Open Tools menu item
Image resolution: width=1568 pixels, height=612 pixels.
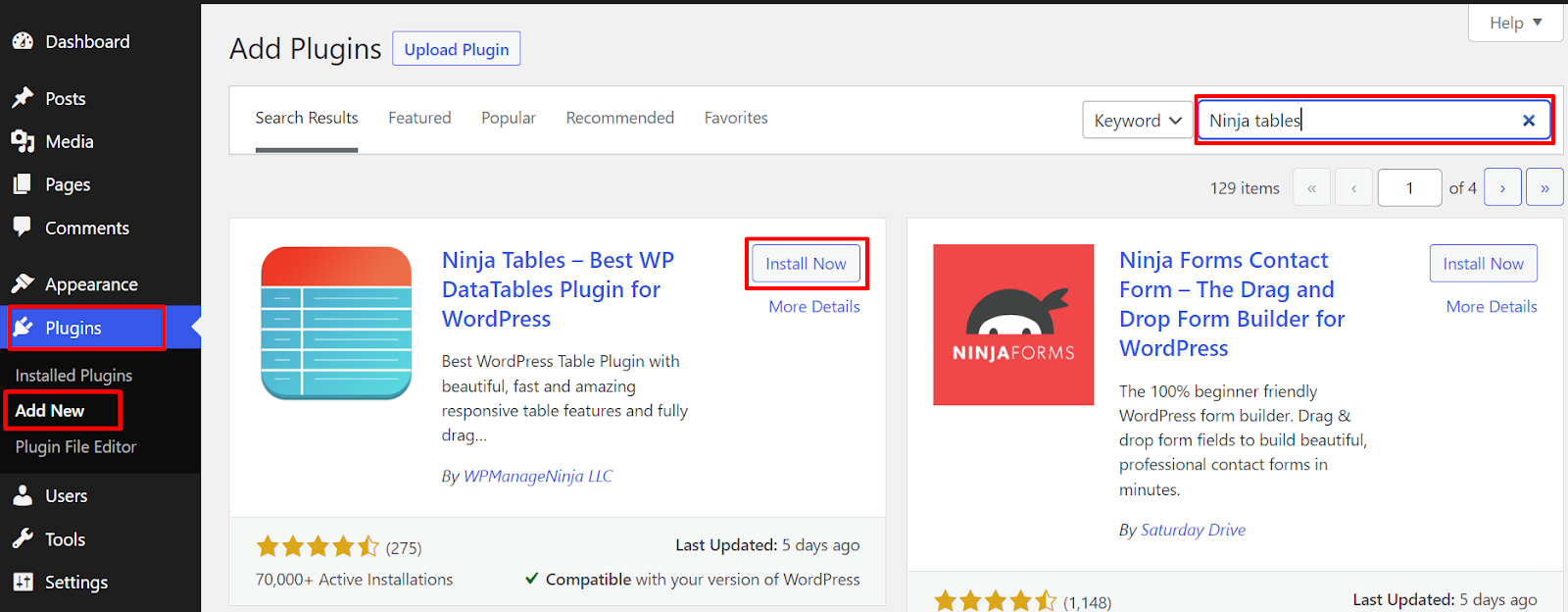coord(100,538)
